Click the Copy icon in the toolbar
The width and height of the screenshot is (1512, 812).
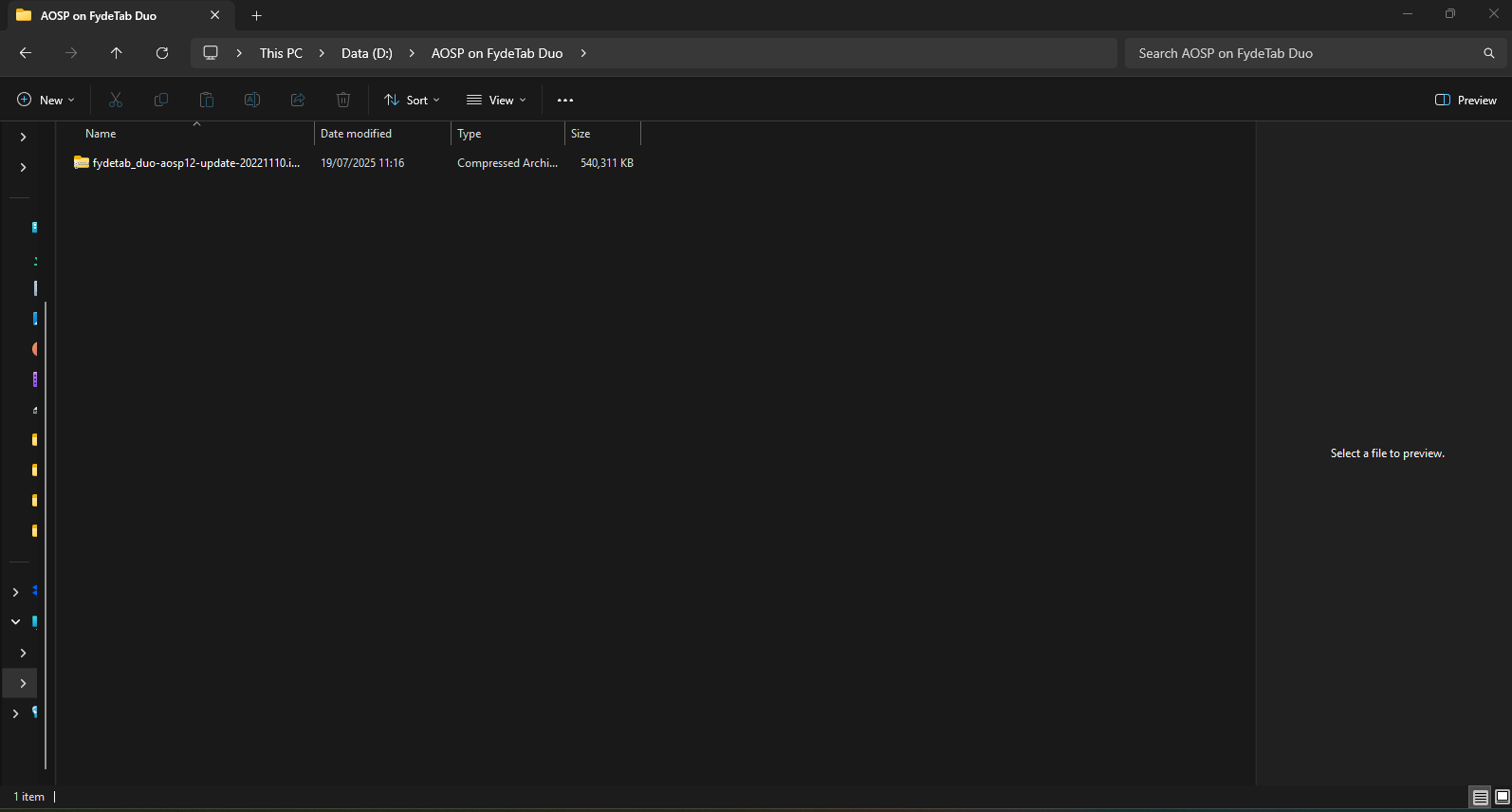click(x=161, y=100)
